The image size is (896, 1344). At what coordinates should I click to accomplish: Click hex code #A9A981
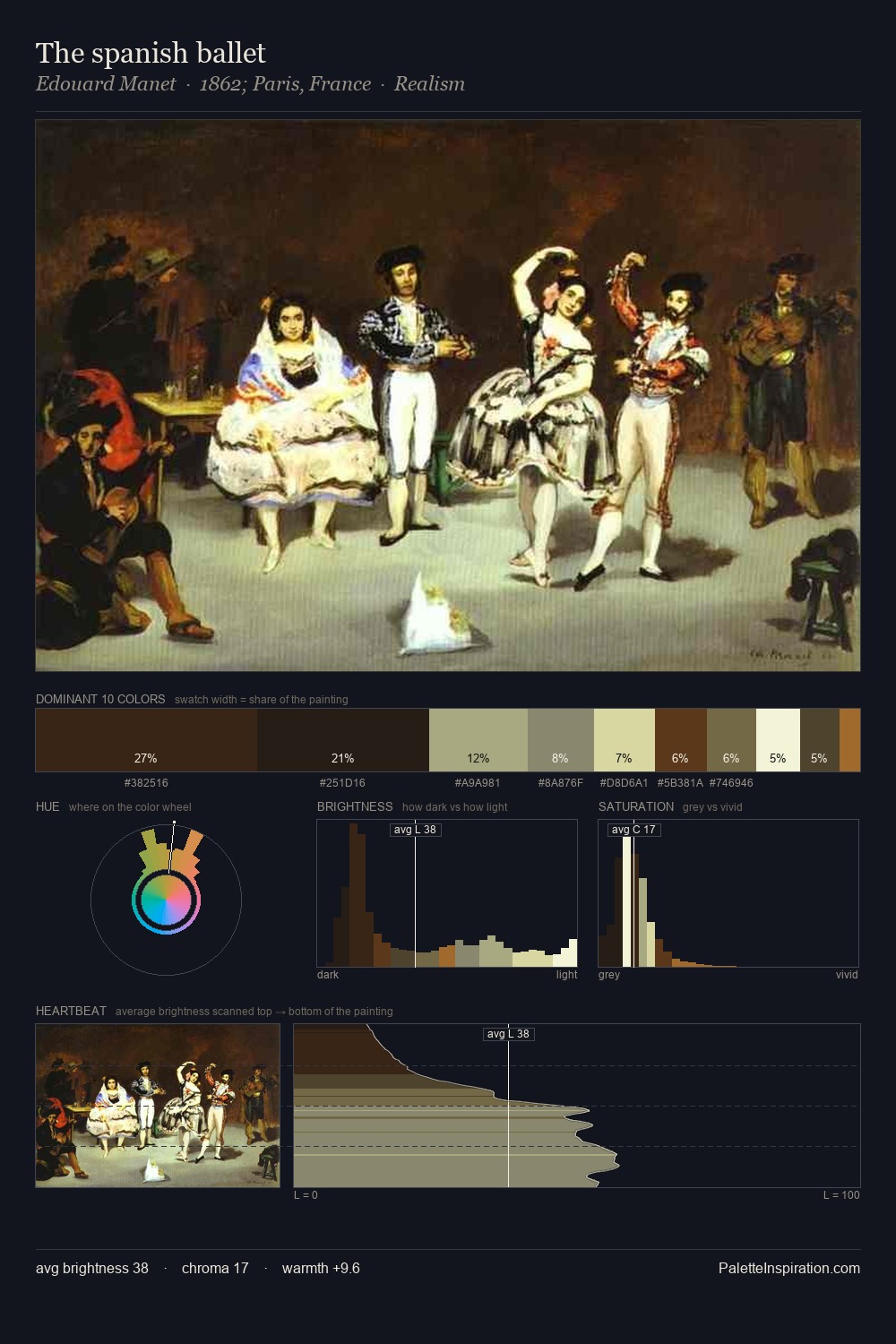[x=478, y=783]
